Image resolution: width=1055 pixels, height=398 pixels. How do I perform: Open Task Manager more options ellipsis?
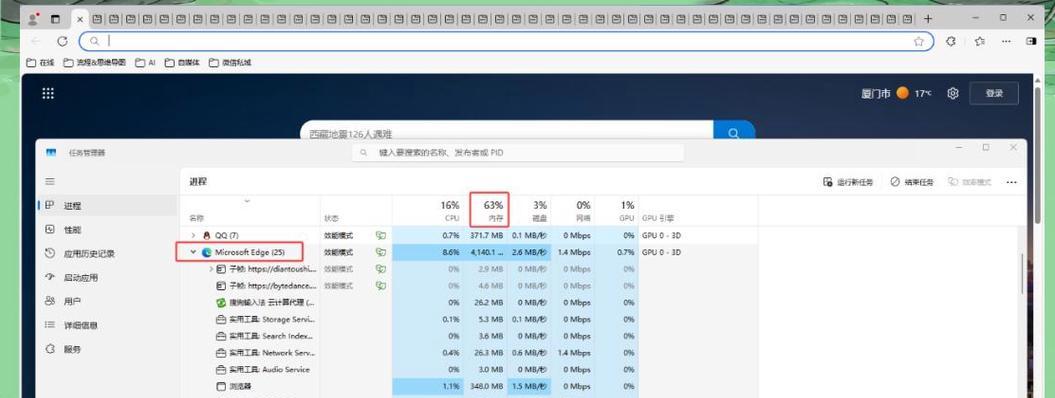pos(1011,182)
